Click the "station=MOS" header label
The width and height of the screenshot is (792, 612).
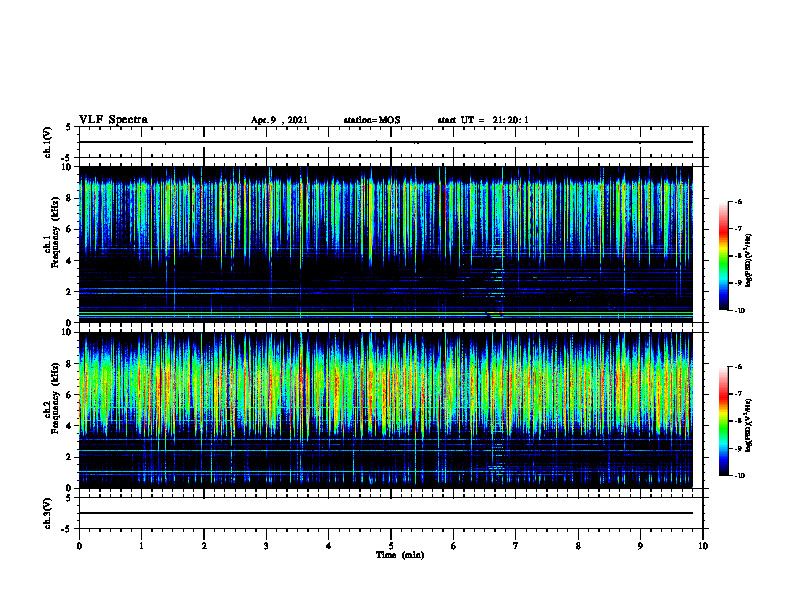click(372, 120)
